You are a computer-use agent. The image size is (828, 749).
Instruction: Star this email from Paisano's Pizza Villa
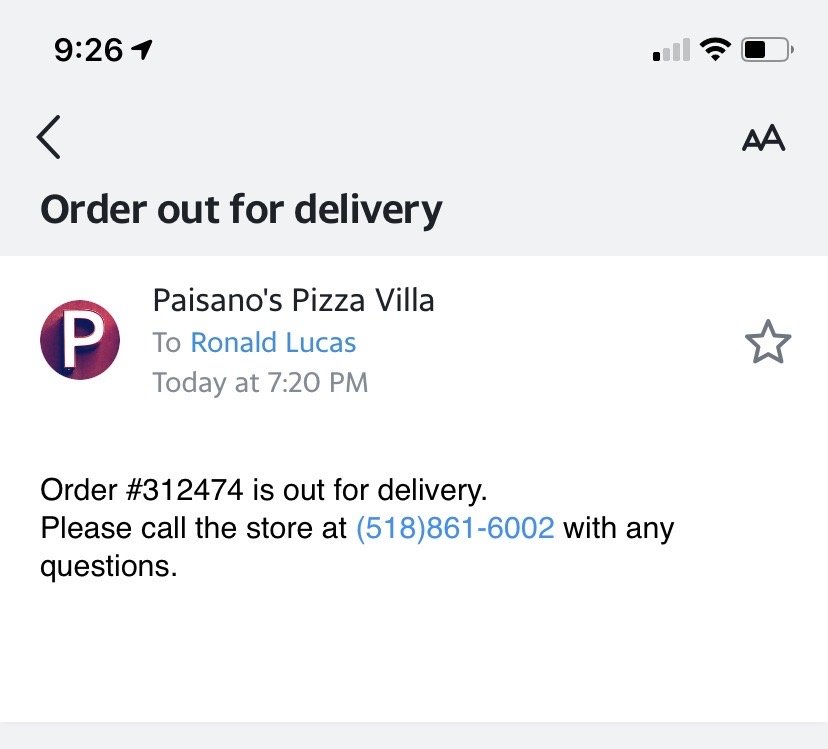pos(768,342)
